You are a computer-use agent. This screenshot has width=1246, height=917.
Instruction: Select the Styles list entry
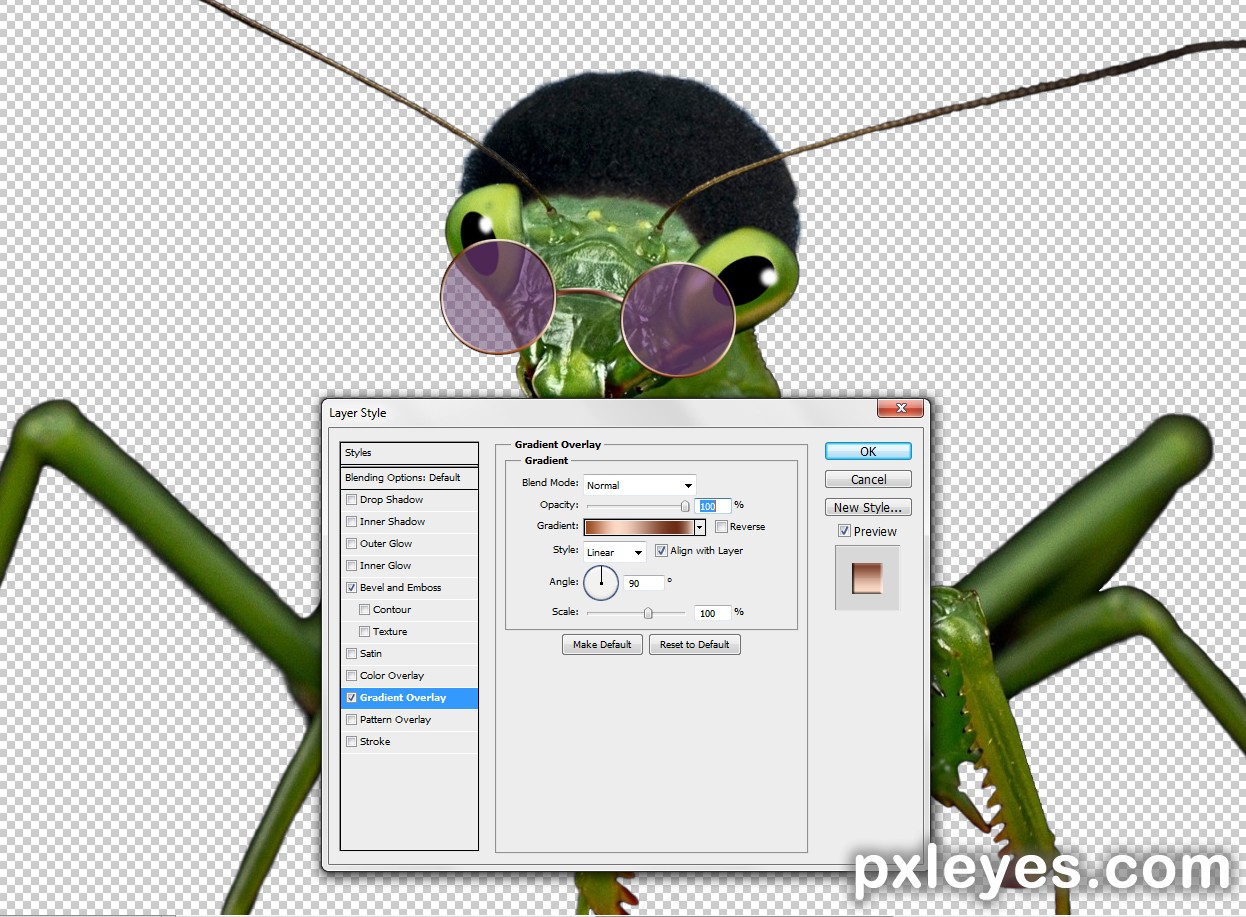409,453
